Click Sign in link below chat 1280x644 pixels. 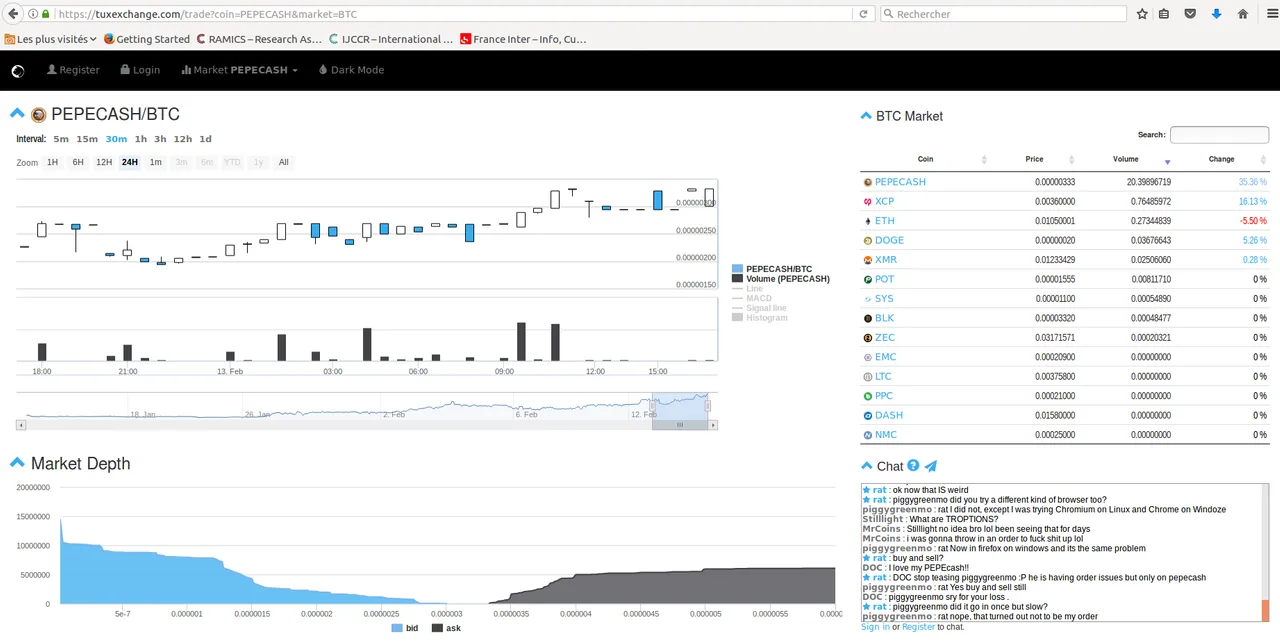pyautogui.click(x=875, y=627)
